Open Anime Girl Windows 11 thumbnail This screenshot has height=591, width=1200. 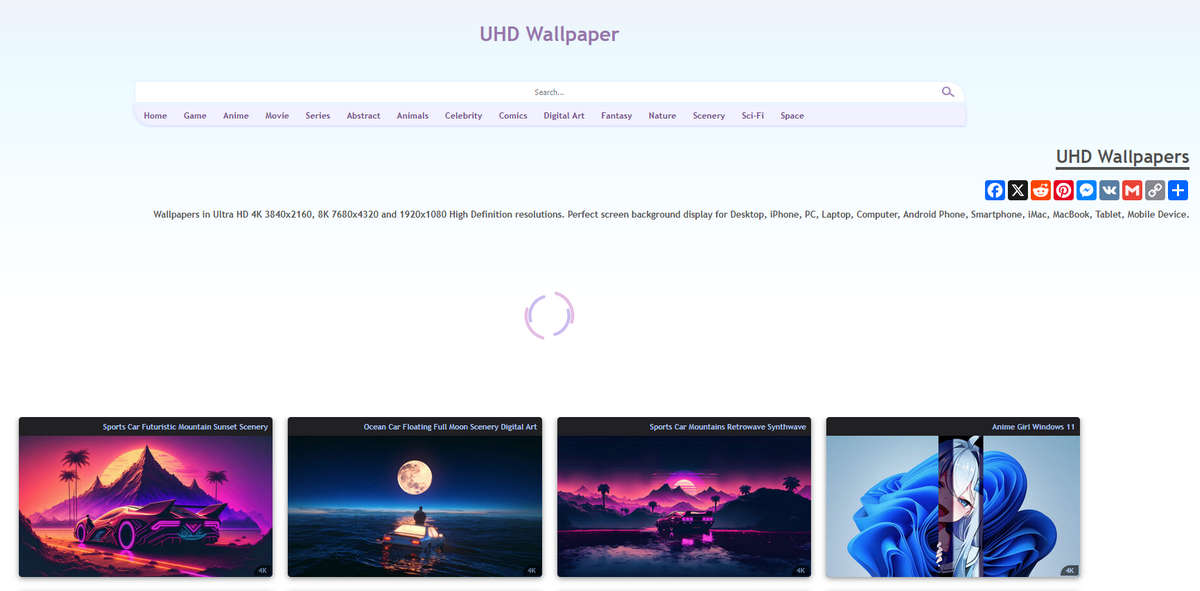coord(952,506)
